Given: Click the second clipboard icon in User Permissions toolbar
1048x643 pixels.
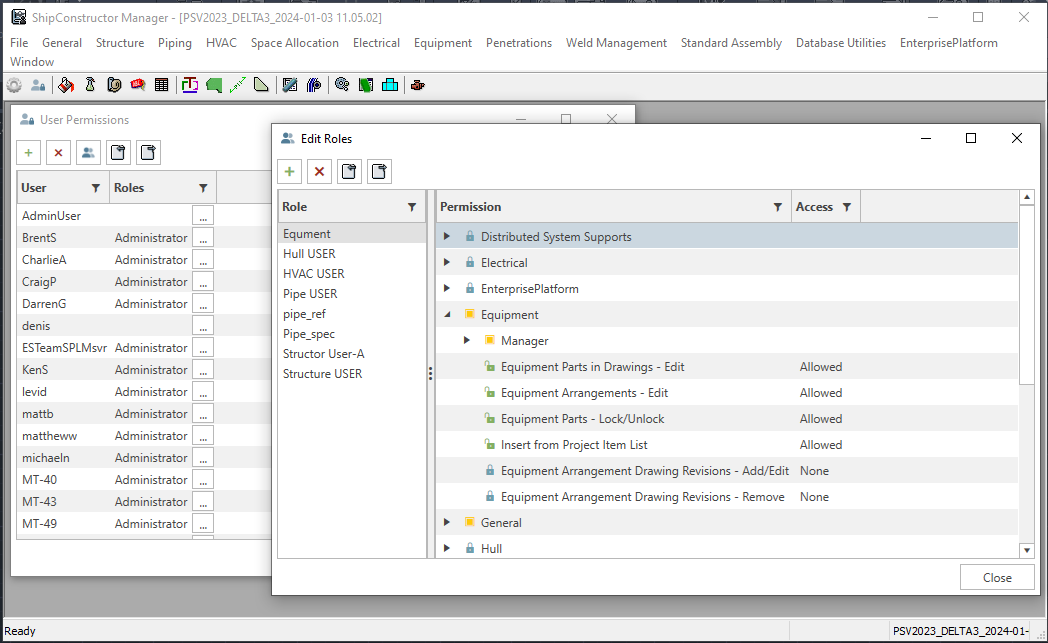Looking at the screenshot, I should point(148,152).
